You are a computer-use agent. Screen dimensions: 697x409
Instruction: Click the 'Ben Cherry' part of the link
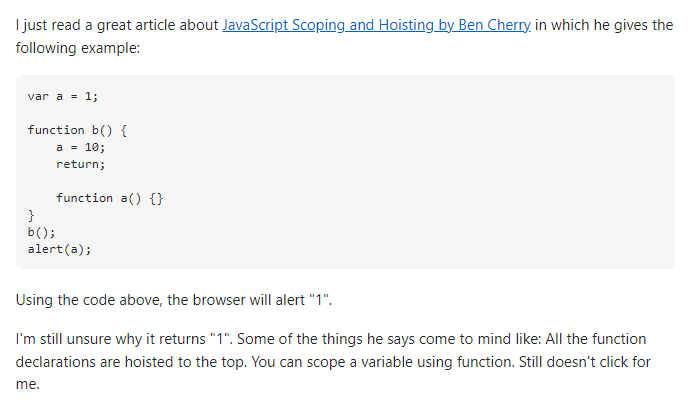[x=494, y=25]
